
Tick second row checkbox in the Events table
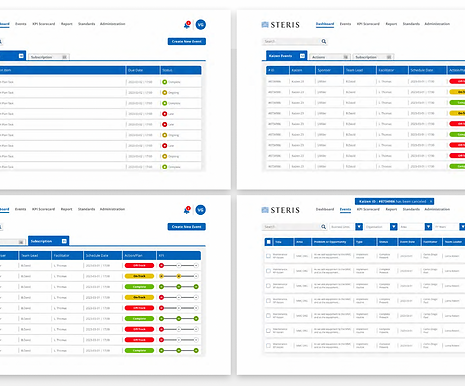[268, 271]
